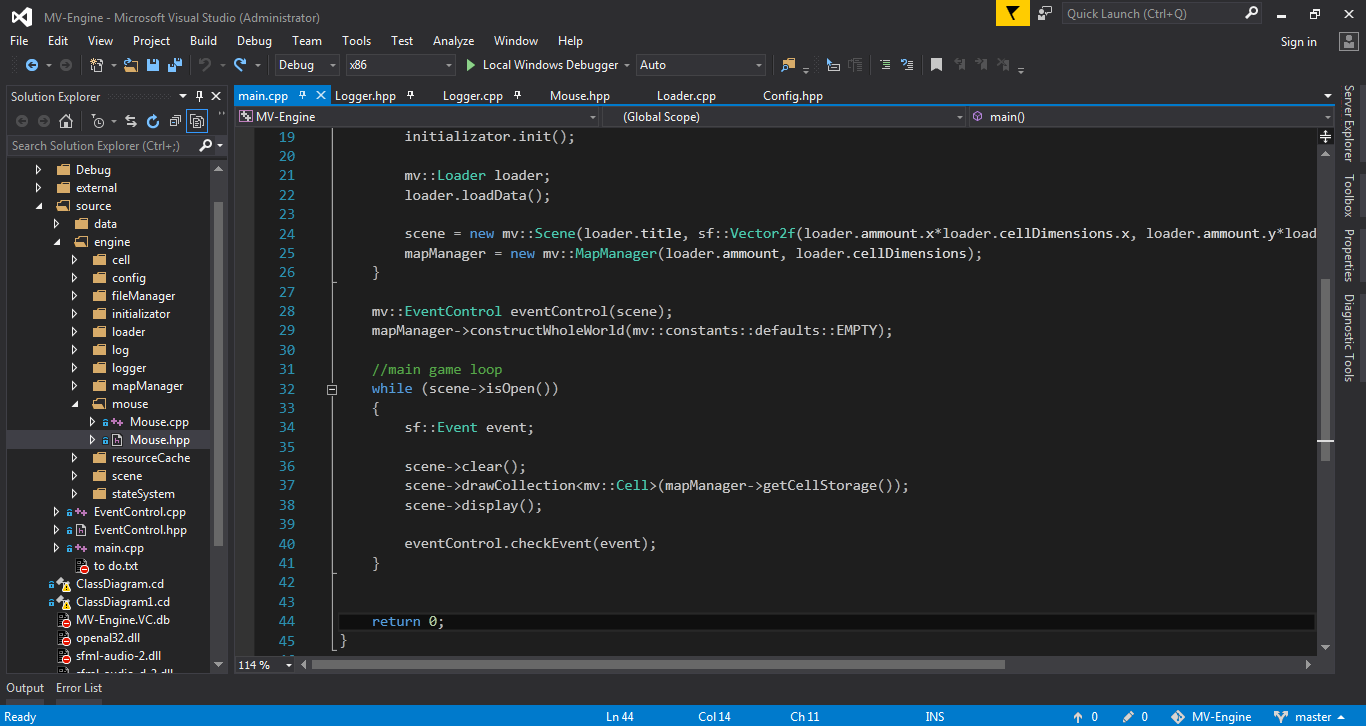Open the notifications flag icon
Image resolution: width=1366 pixels, height=726 pixels.
[1013, 14]
